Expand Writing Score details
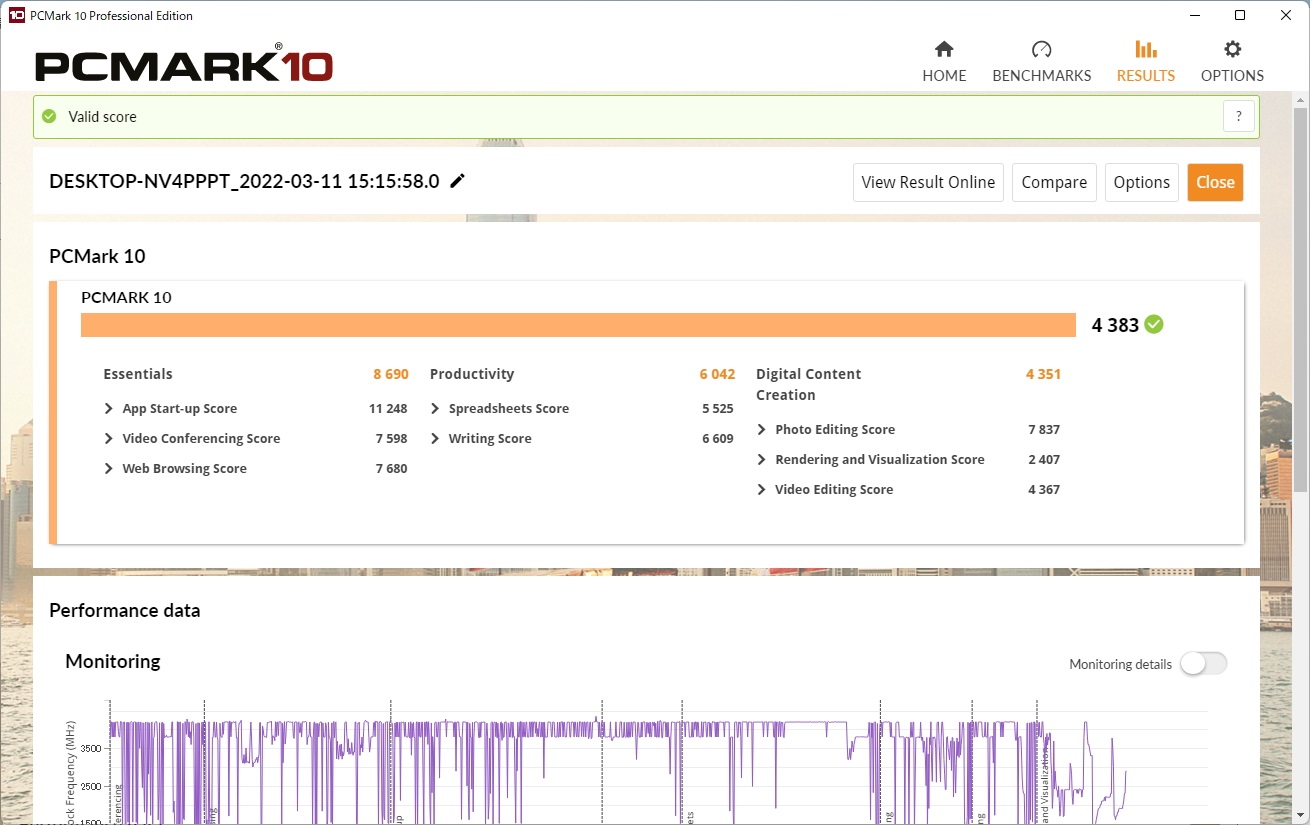This screenshot has width=1310, height=825. [x=435, y=439]
